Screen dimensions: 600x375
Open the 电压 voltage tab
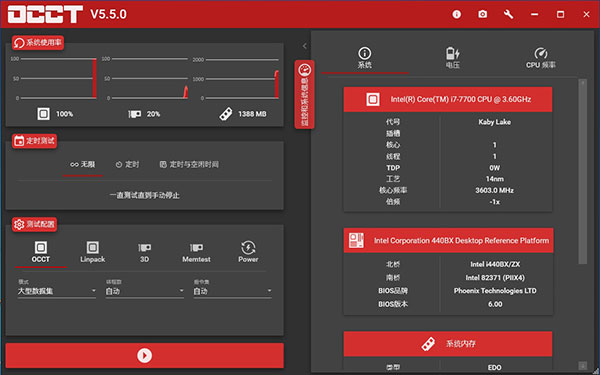[x=453, y=58]
